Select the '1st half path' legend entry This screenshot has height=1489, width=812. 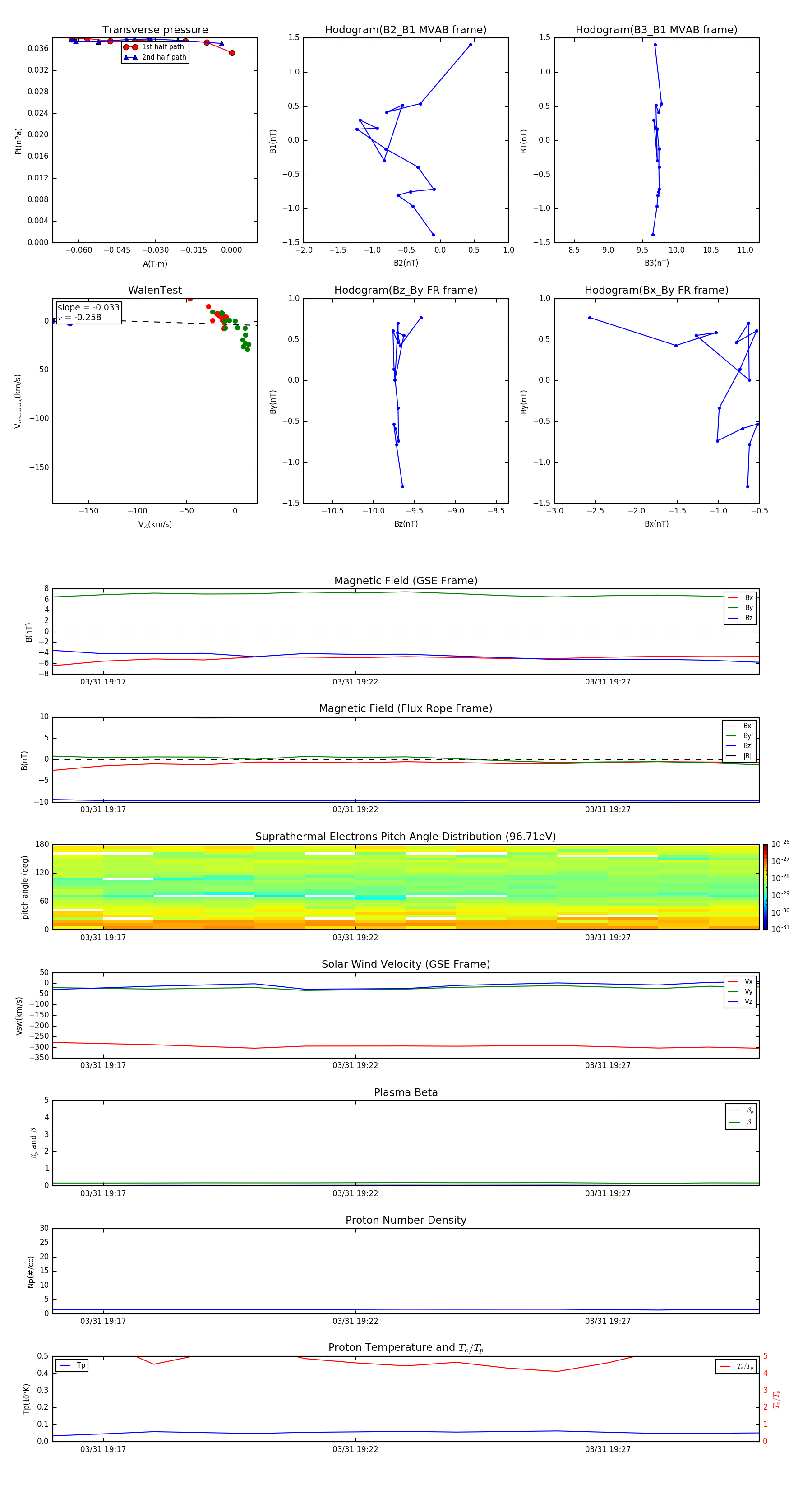coord(155,47)
